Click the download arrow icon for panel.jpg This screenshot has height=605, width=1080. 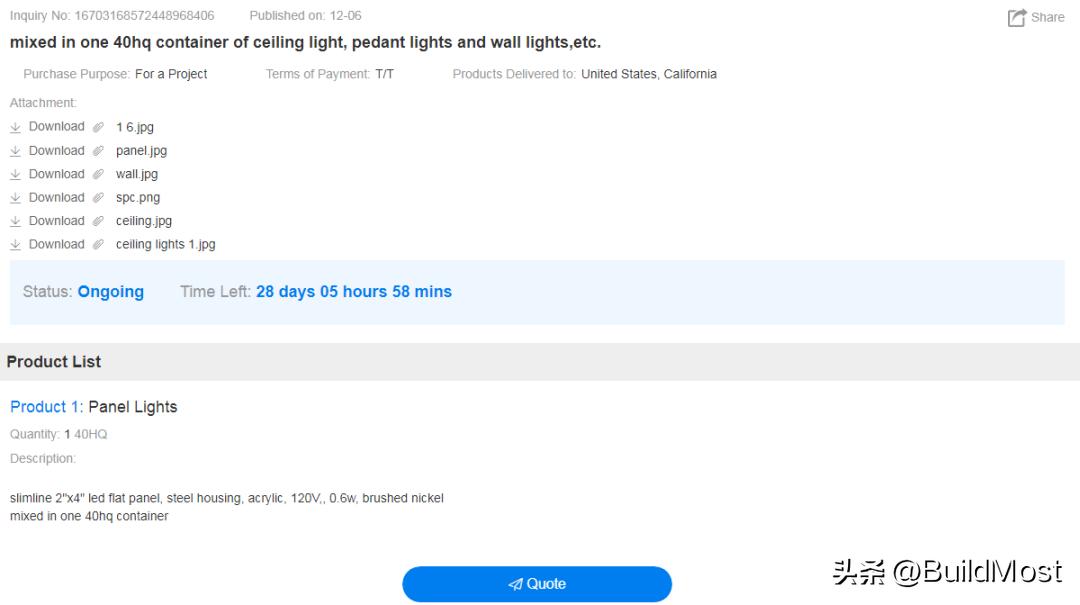coord(15,151)
